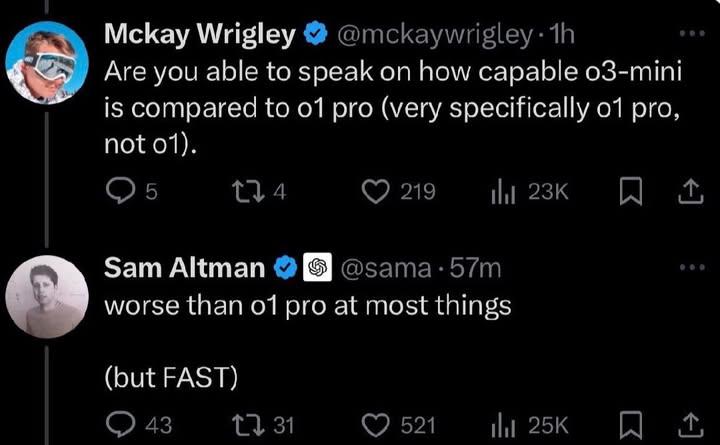Reply to Sam Altman's tweet

tap(119, 425)
